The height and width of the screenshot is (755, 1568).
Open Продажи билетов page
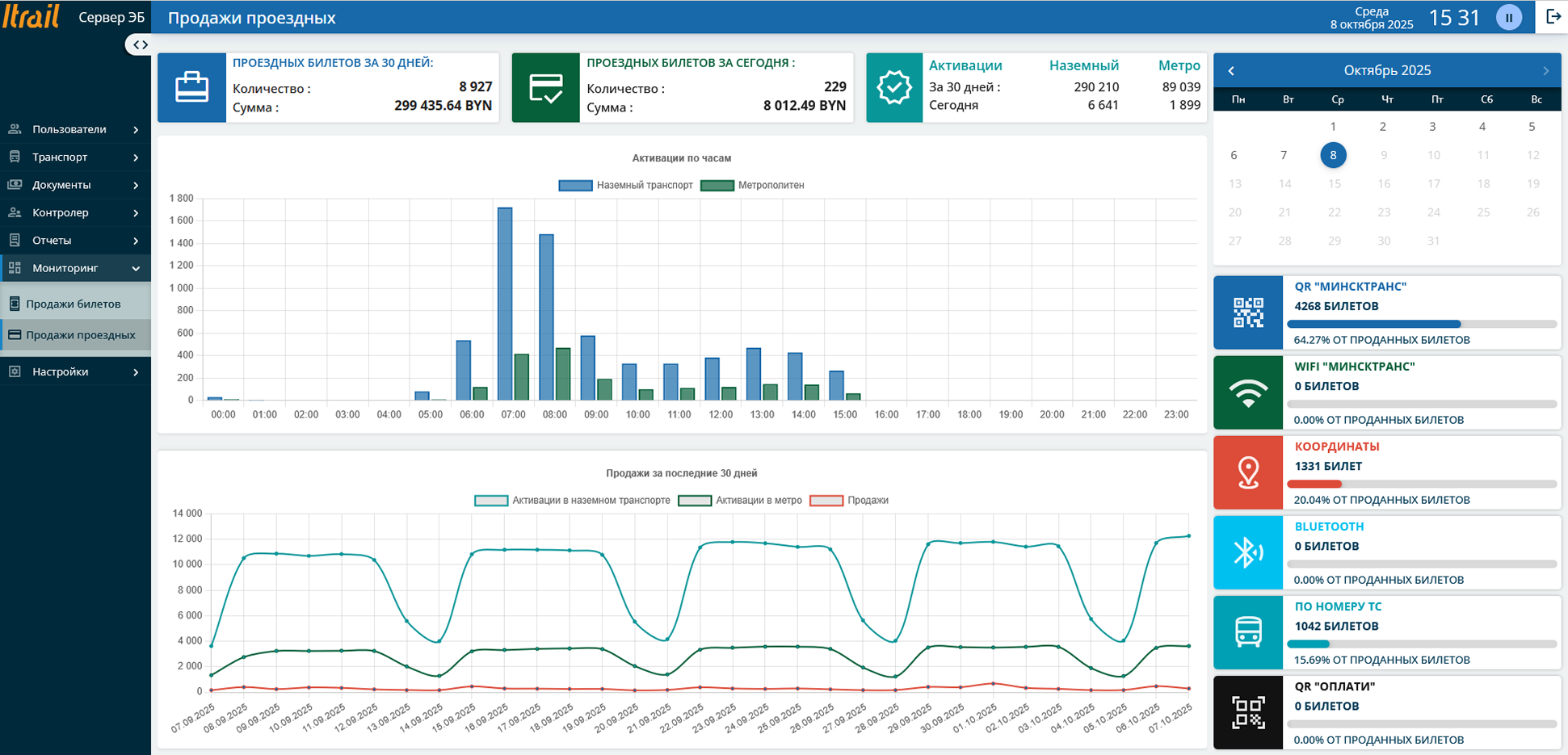[x=74, y=304]
